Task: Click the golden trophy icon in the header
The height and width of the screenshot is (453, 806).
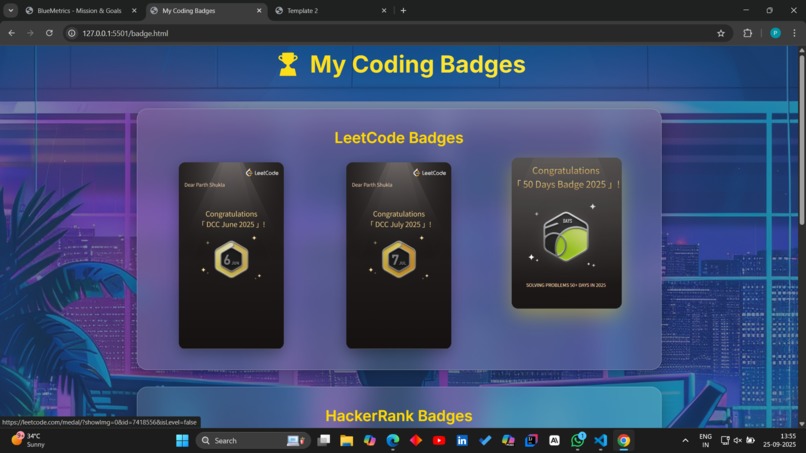Action: 288,65
